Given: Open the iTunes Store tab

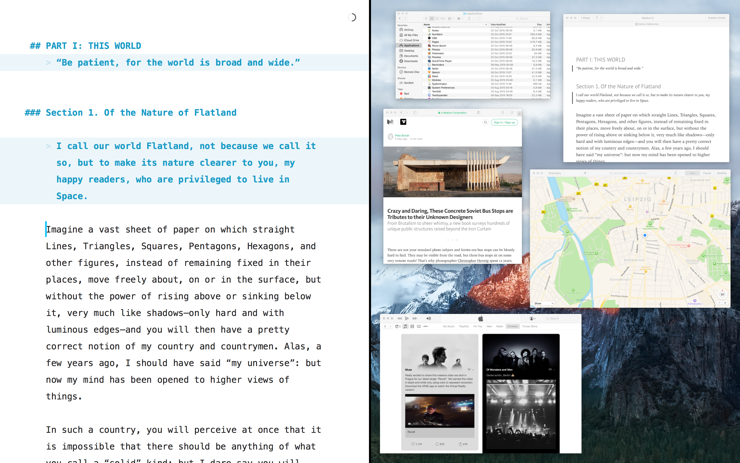Looking at the screenshot, I should coord(530,326).
